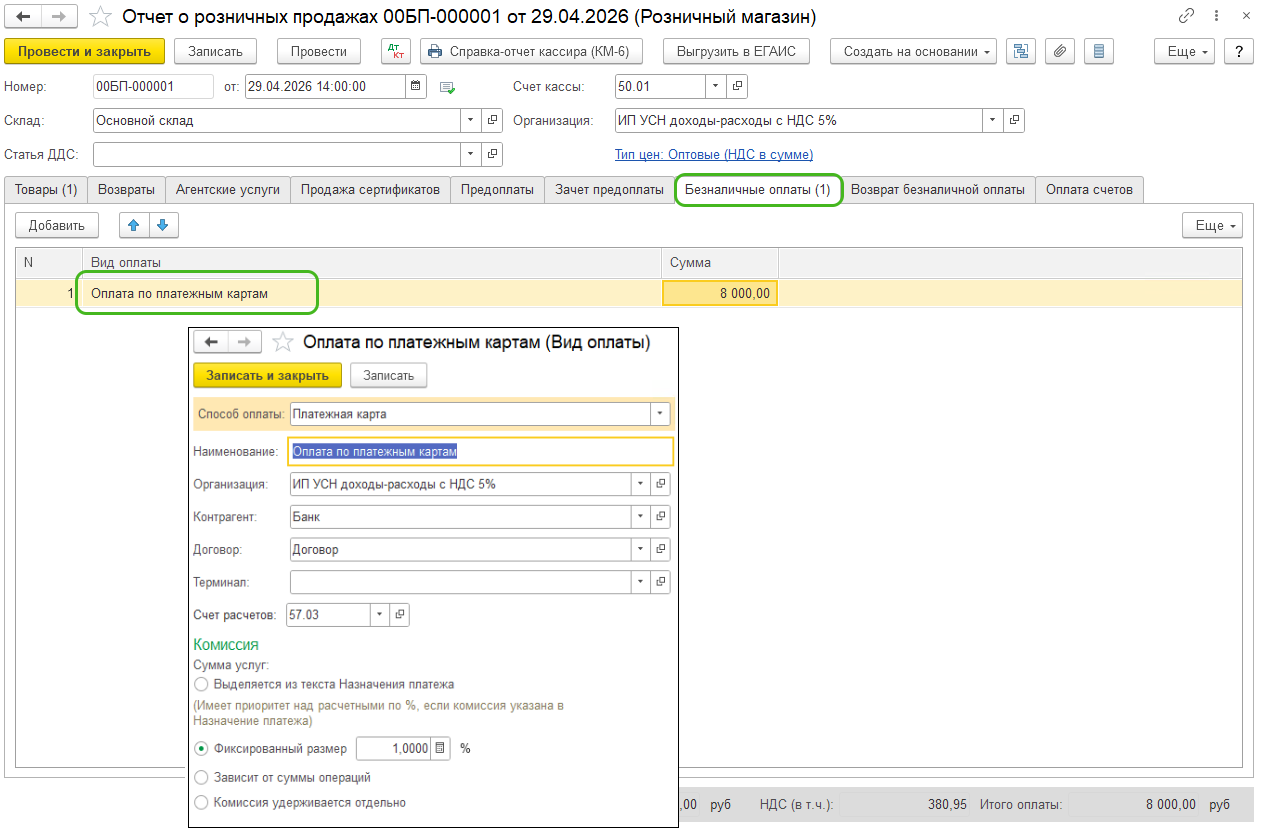Click main window 'Записать' button
Image resolution: width=1269 pixels, height=830 pixels.
point(215,51)
